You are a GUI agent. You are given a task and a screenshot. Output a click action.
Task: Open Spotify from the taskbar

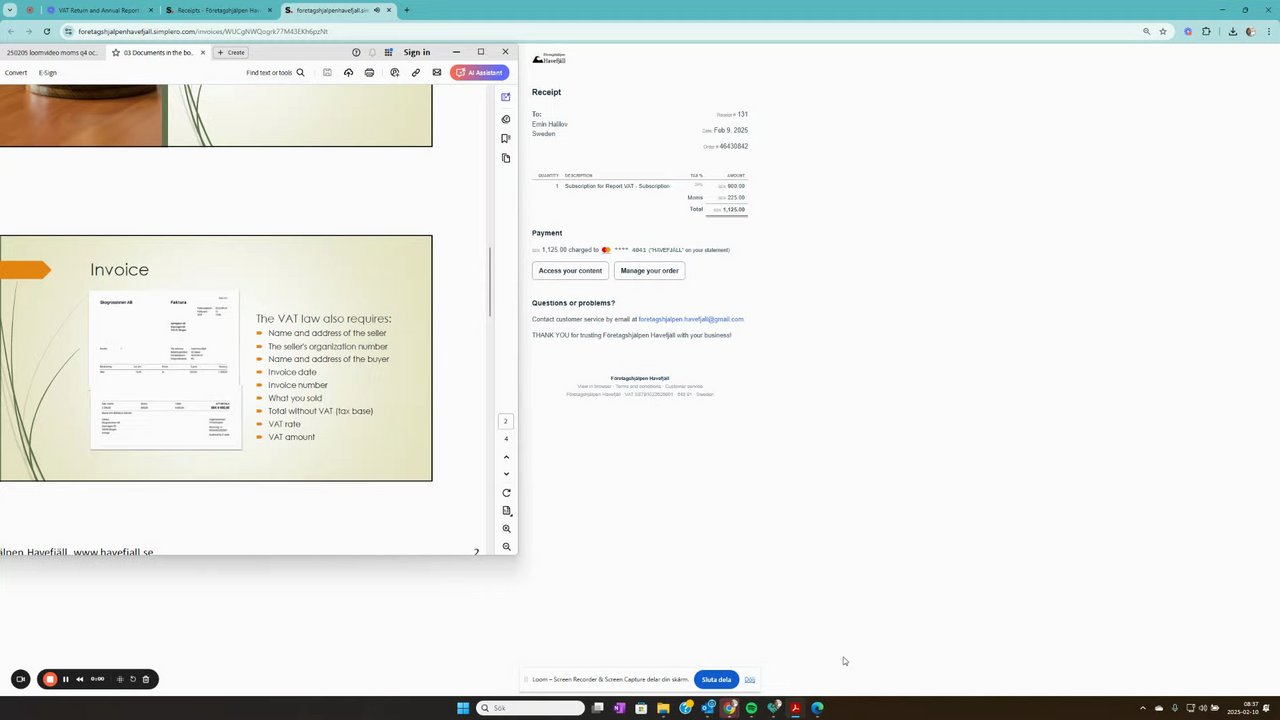tap(751, 708)
